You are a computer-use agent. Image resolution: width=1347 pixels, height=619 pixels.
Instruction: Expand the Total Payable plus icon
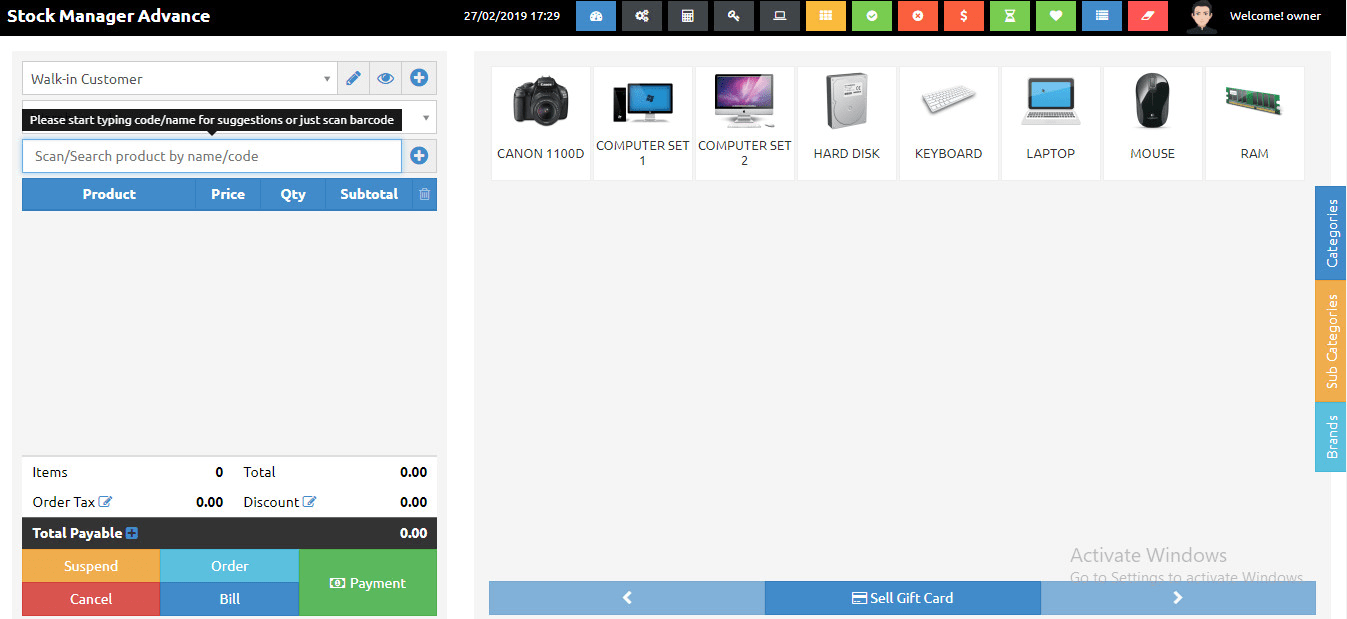(131, 533)
